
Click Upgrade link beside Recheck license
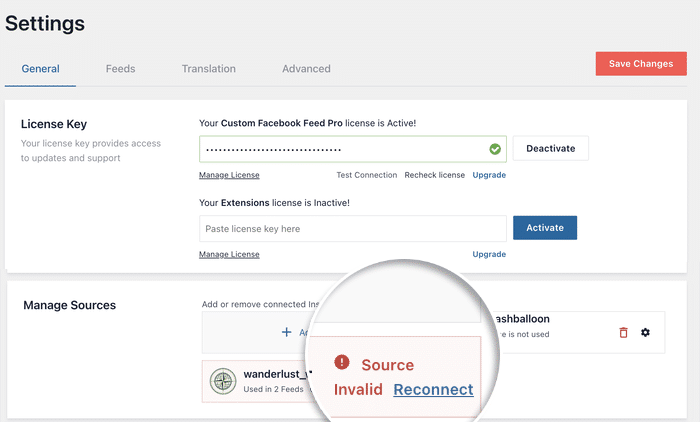click(489, 175)
